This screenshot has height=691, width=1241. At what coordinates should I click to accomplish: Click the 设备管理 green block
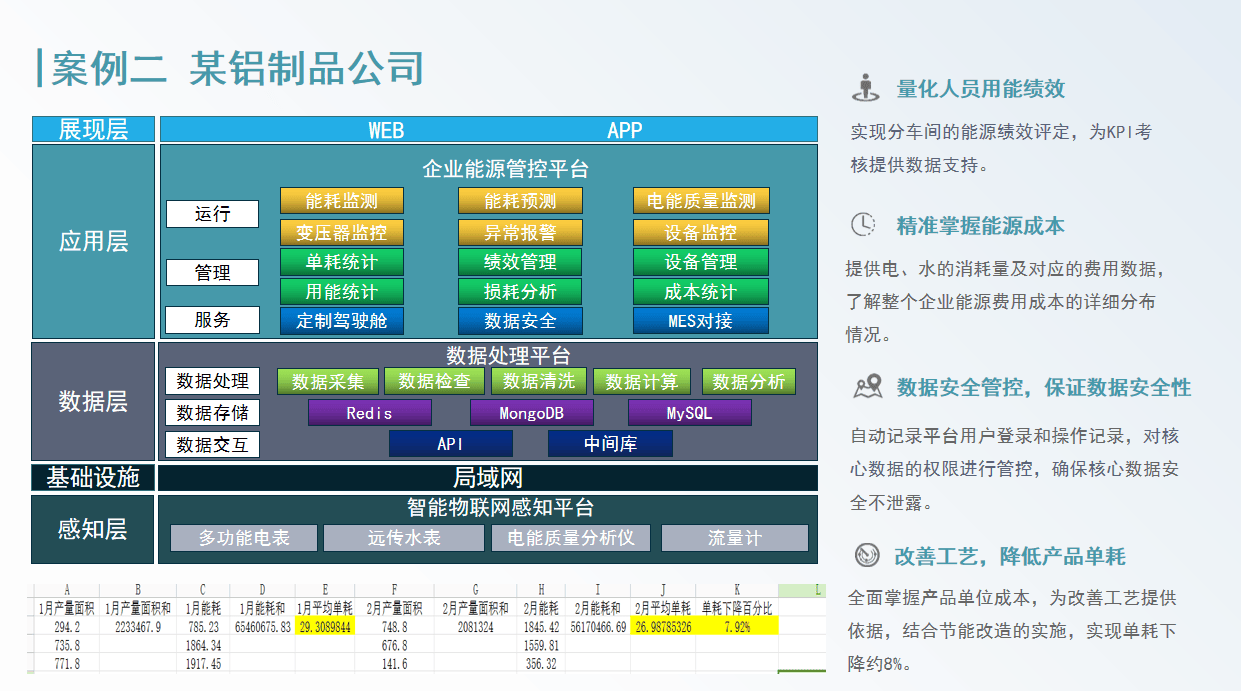(x=700, y=262)
